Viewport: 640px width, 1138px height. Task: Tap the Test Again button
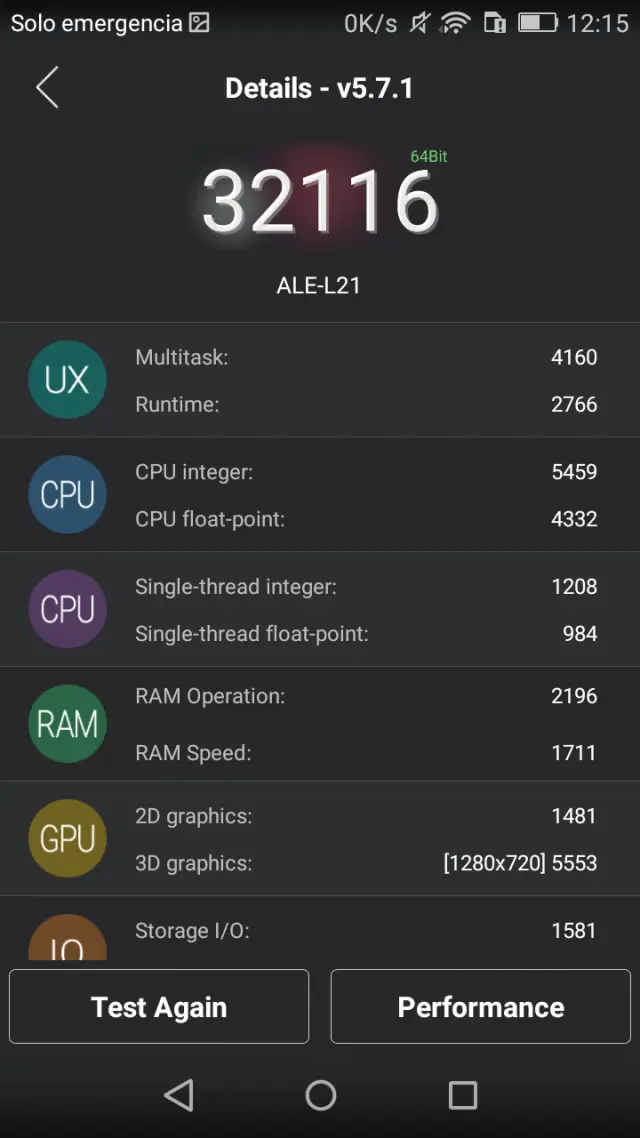coord(159,1007)
